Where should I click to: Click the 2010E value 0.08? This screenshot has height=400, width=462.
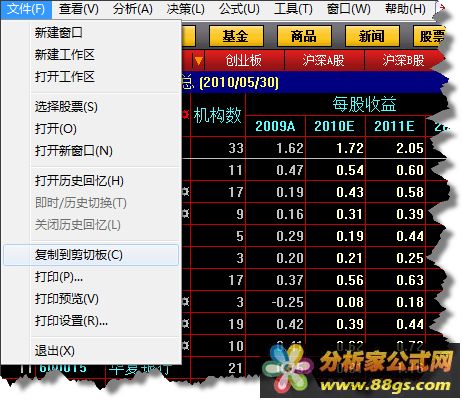pyautogui.click(x=350, y=302)
